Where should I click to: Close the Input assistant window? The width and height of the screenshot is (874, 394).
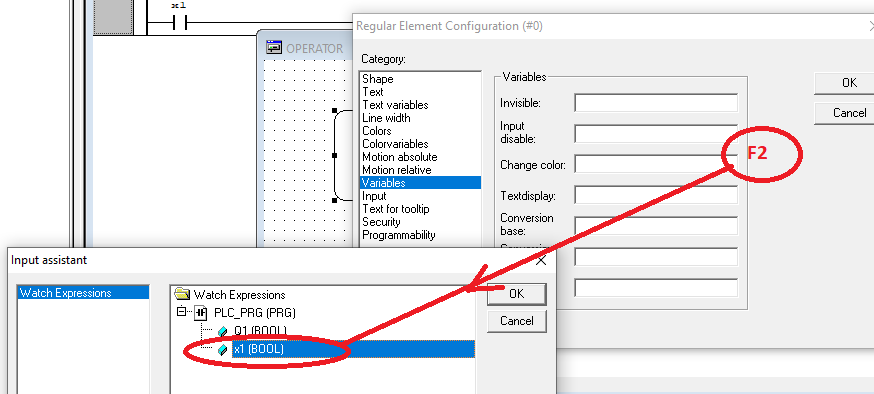[540, 260]
